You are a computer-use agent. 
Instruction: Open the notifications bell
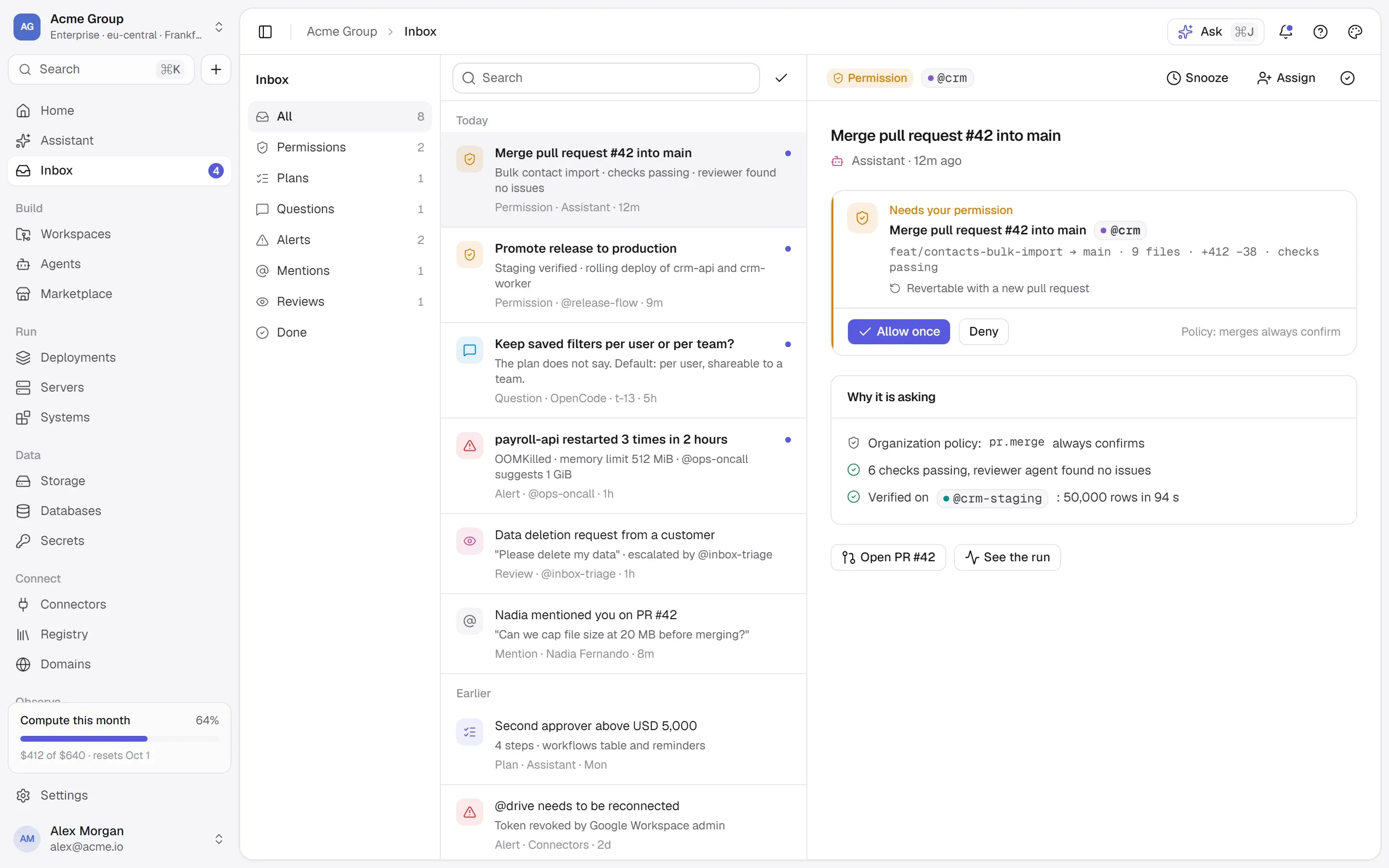[x=1286, y=31]
